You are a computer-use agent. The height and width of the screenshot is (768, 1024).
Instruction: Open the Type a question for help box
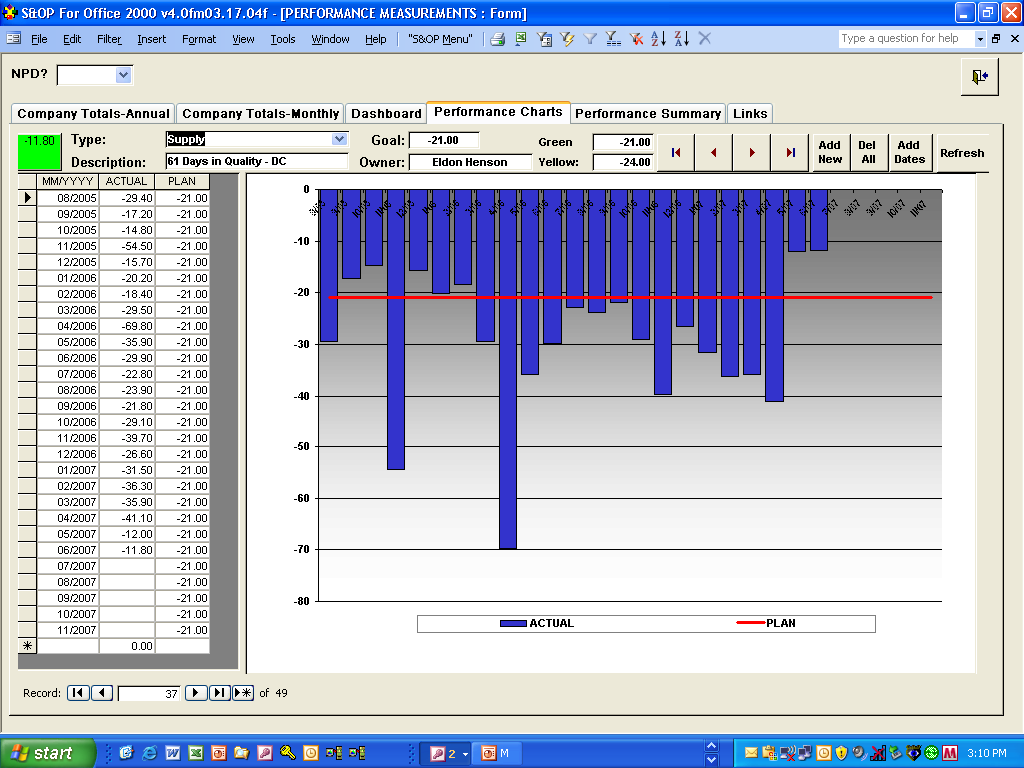click(x=900, y=38)
